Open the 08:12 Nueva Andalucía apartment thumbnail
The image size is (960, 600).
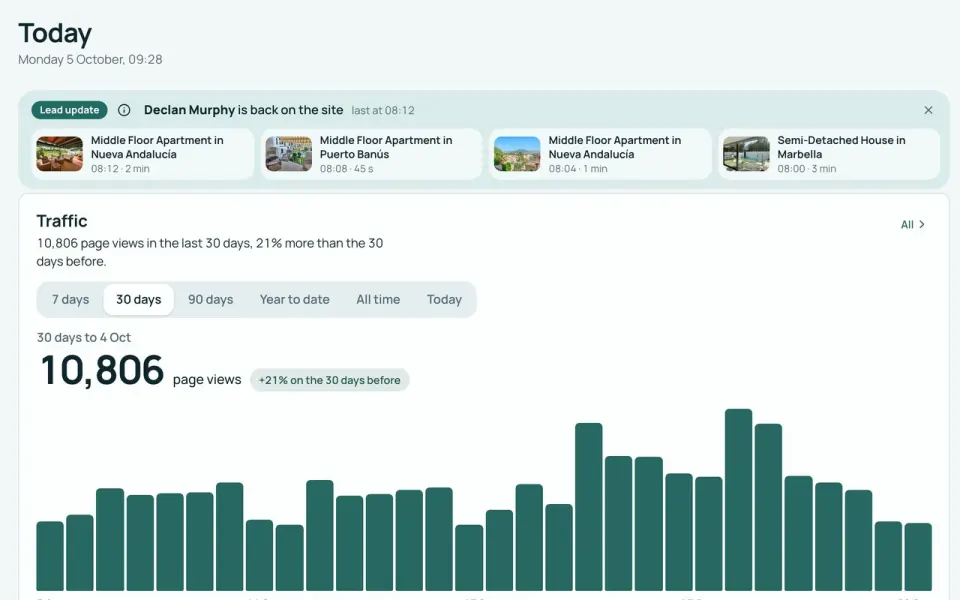click(x=59, y=154)
